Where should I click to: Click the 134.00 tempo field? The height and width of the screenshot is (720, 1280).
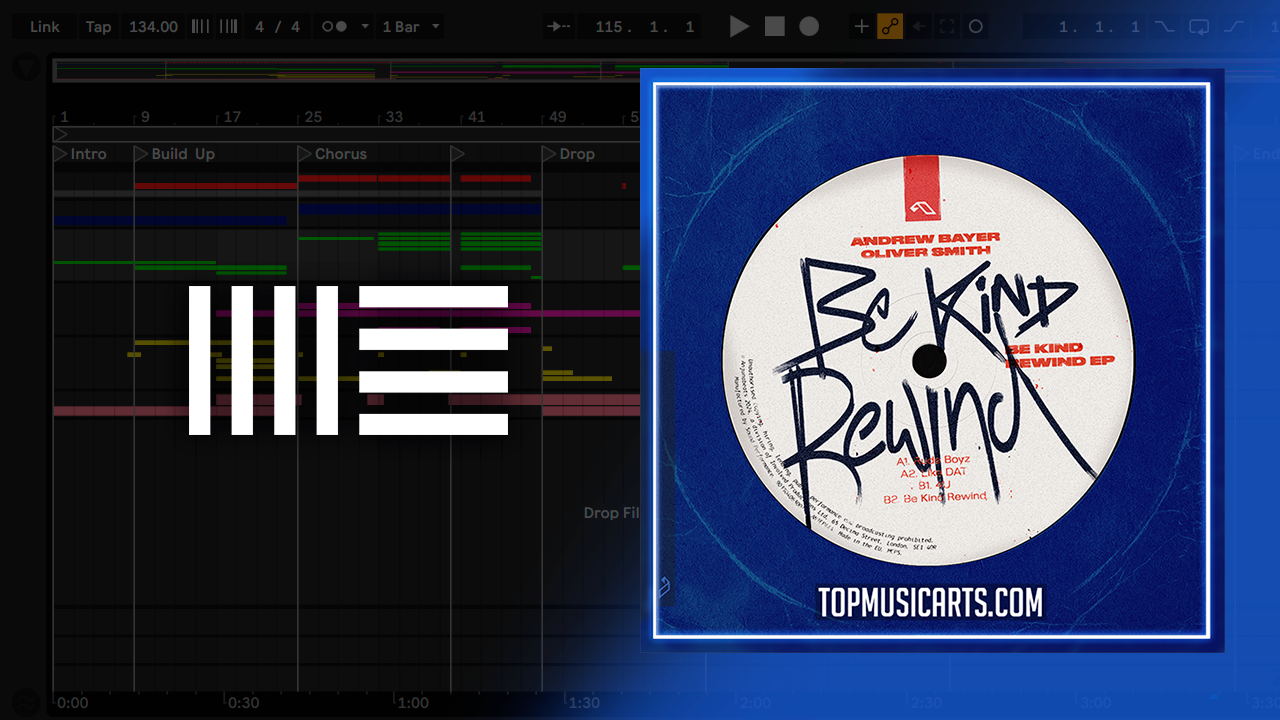coord(153,27)
